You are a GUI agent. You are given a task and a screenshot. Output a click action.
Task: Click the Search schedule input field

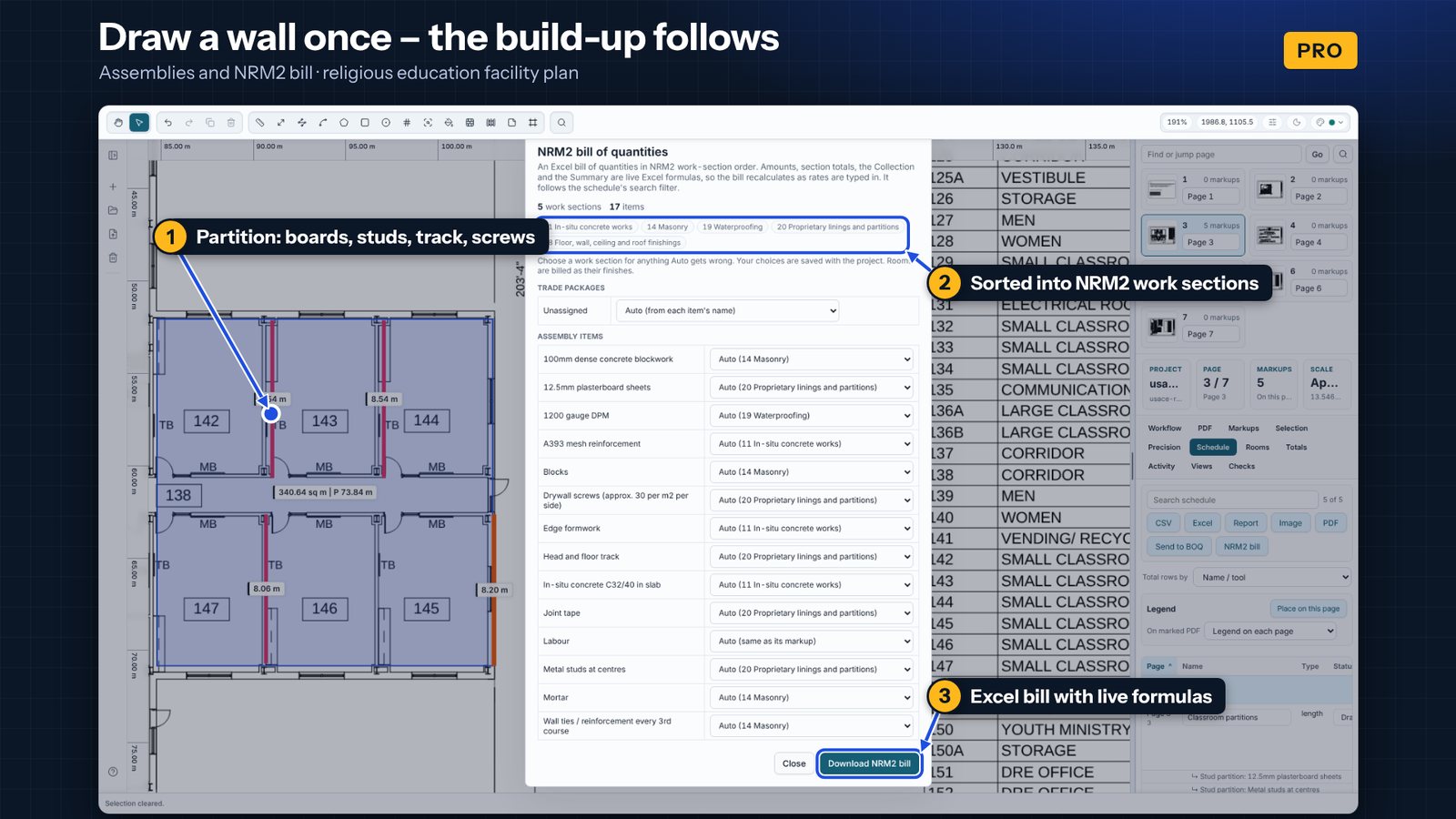1231,500
